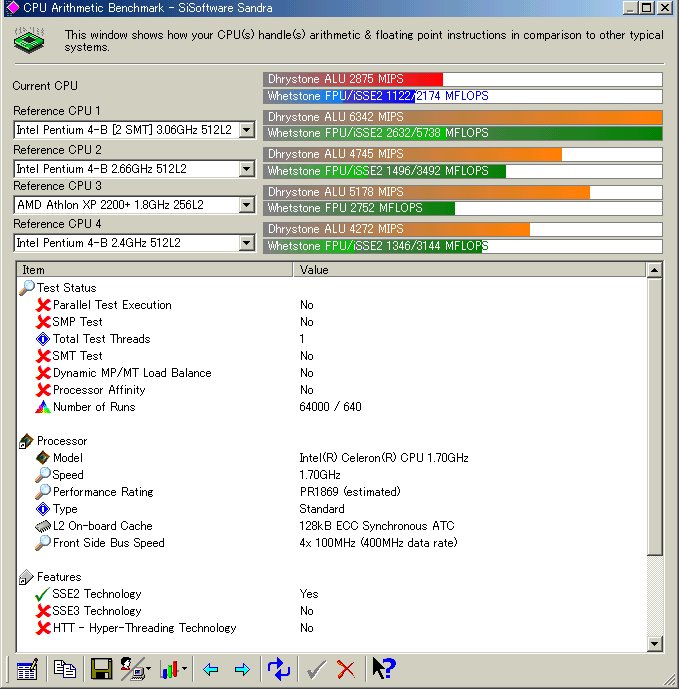Go back with the left arrow icon
Screen dimensions: 679x689
tap(211, 670)
